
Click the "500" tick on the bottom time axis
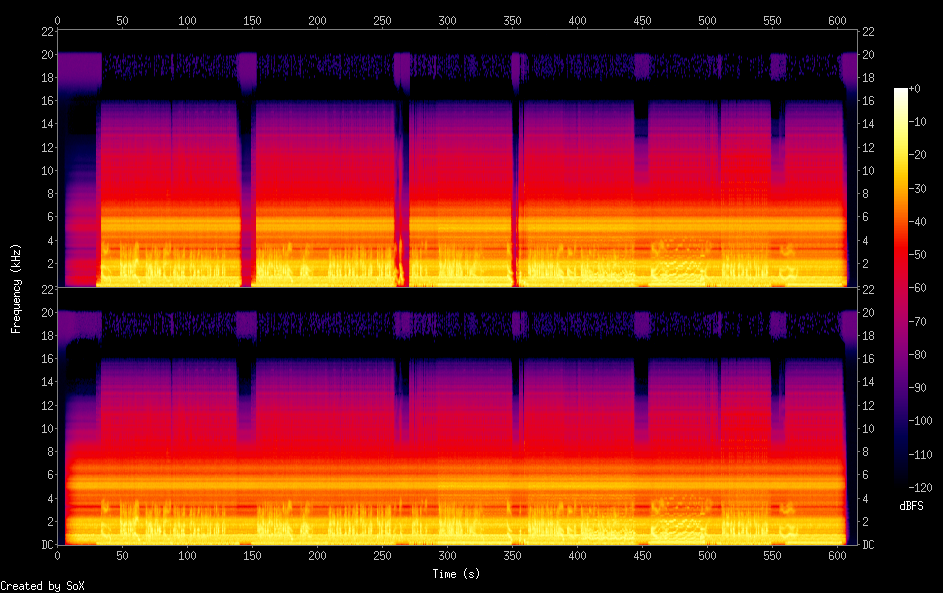[x=707, y=556]
